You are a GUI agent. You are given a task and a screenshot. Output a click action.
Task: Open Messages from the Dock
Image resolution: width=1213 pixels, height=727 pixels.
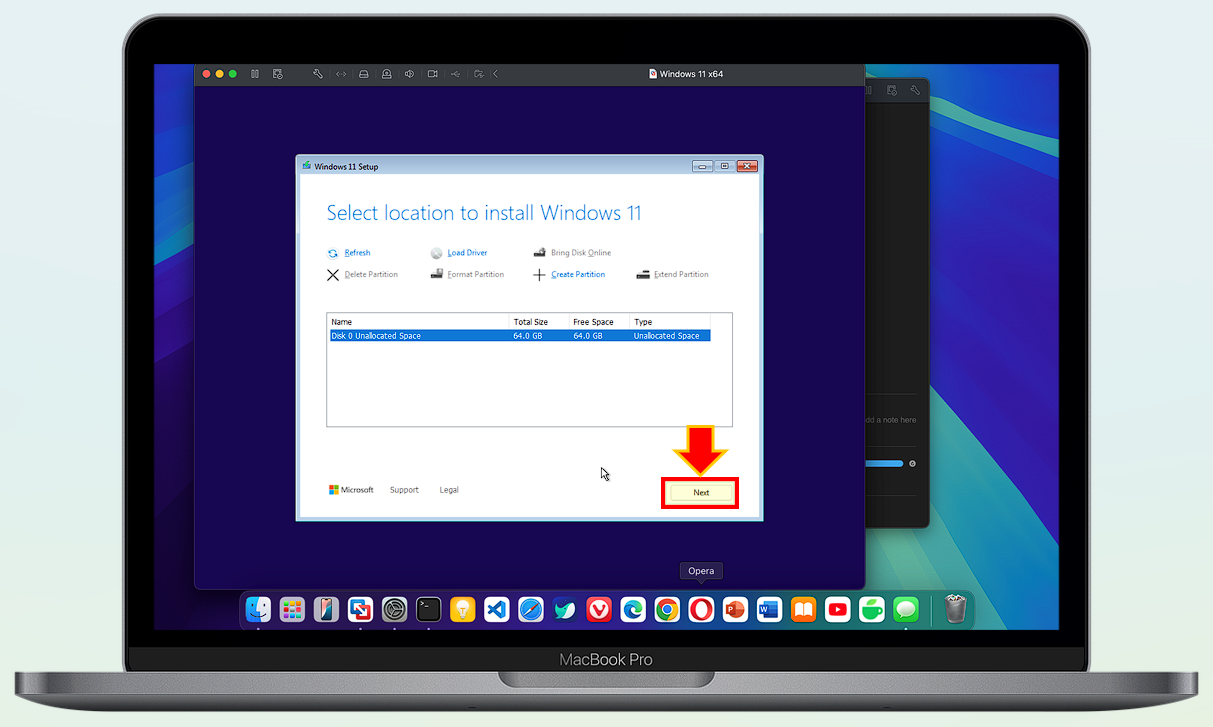point(906,609)
